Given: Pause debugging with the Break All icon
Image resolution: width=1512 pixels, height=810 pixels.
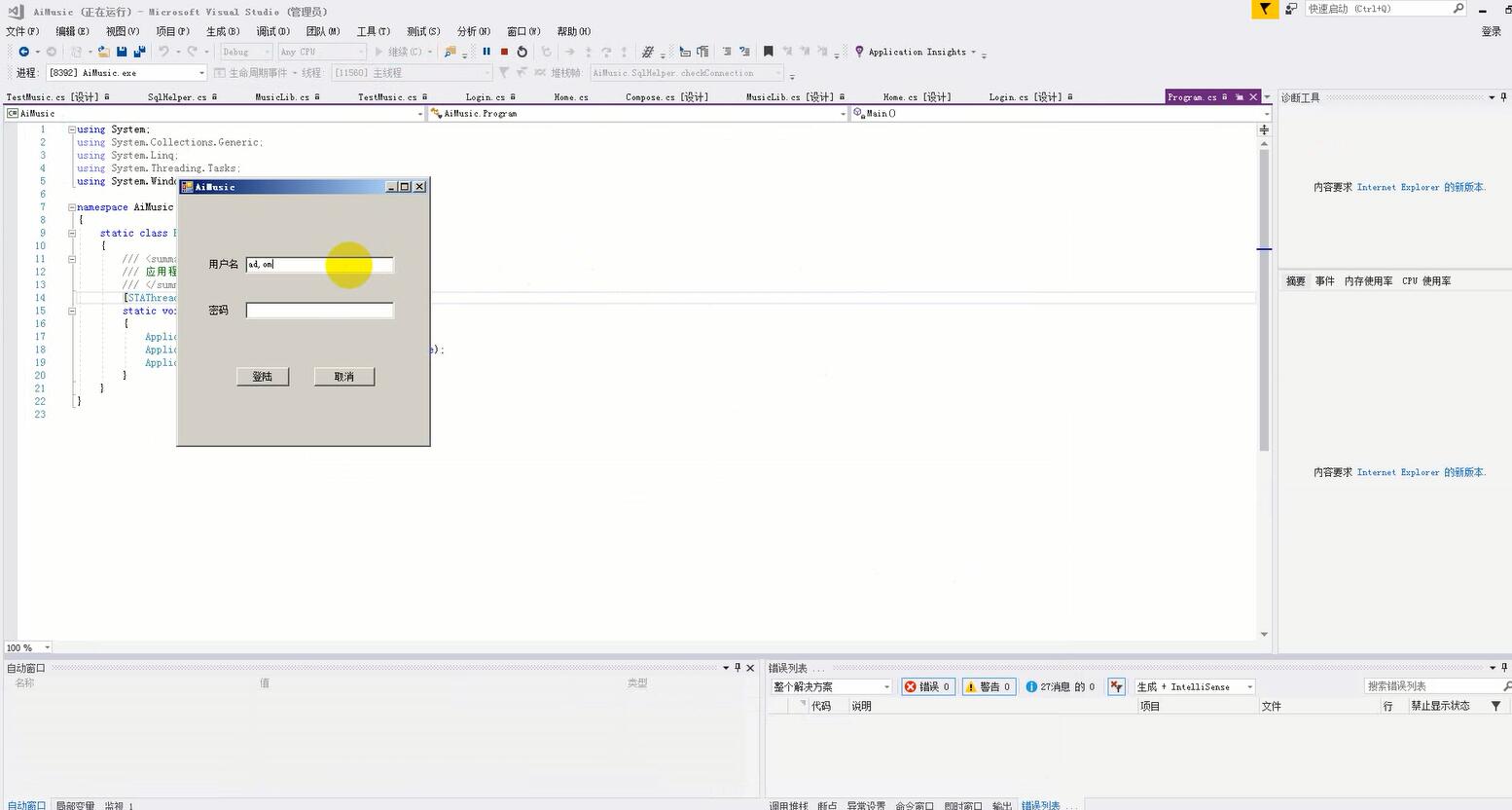Looking at the screenshot, I should point(486,52).
